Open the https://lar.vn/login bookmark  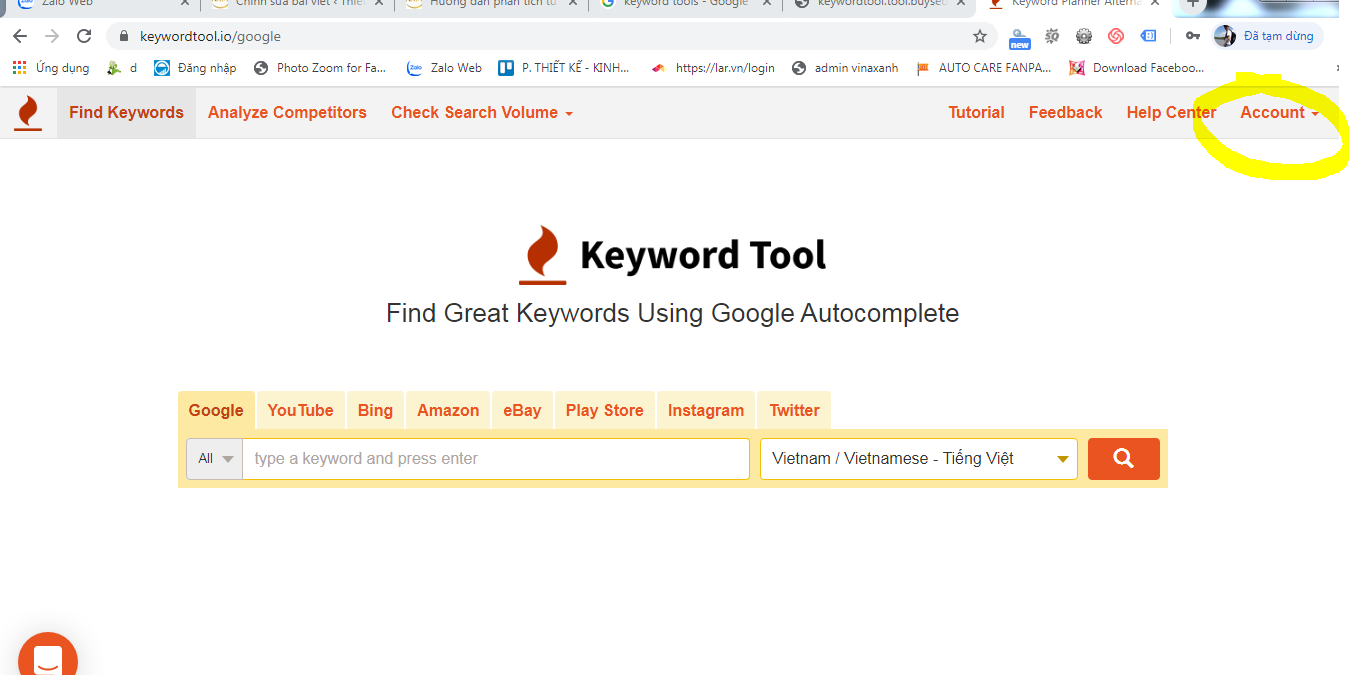click(713, 68)
